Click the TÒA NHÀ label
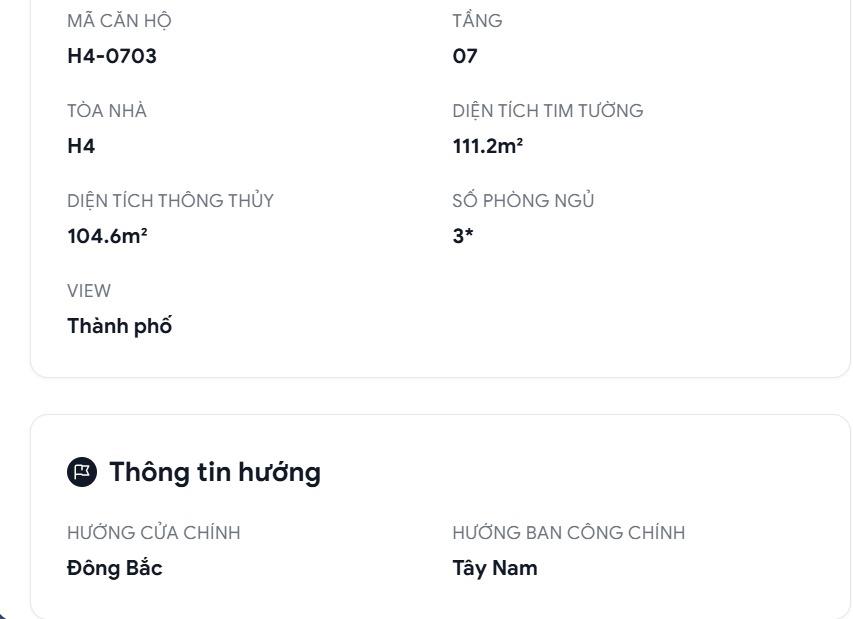 [x=107, y=111]
